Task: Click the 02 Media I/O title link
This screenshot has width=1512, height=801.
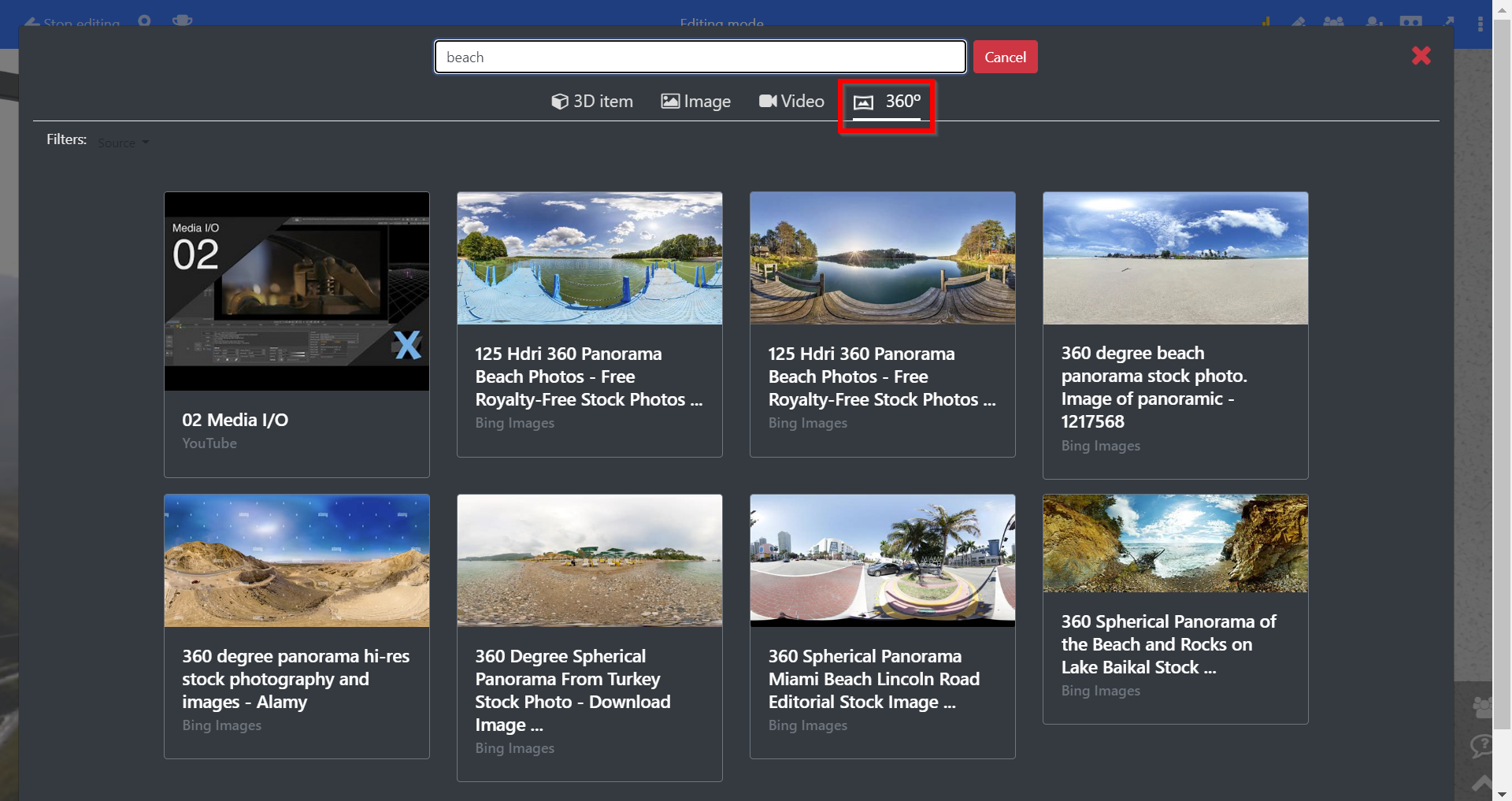Action: [x=235, y=420]
